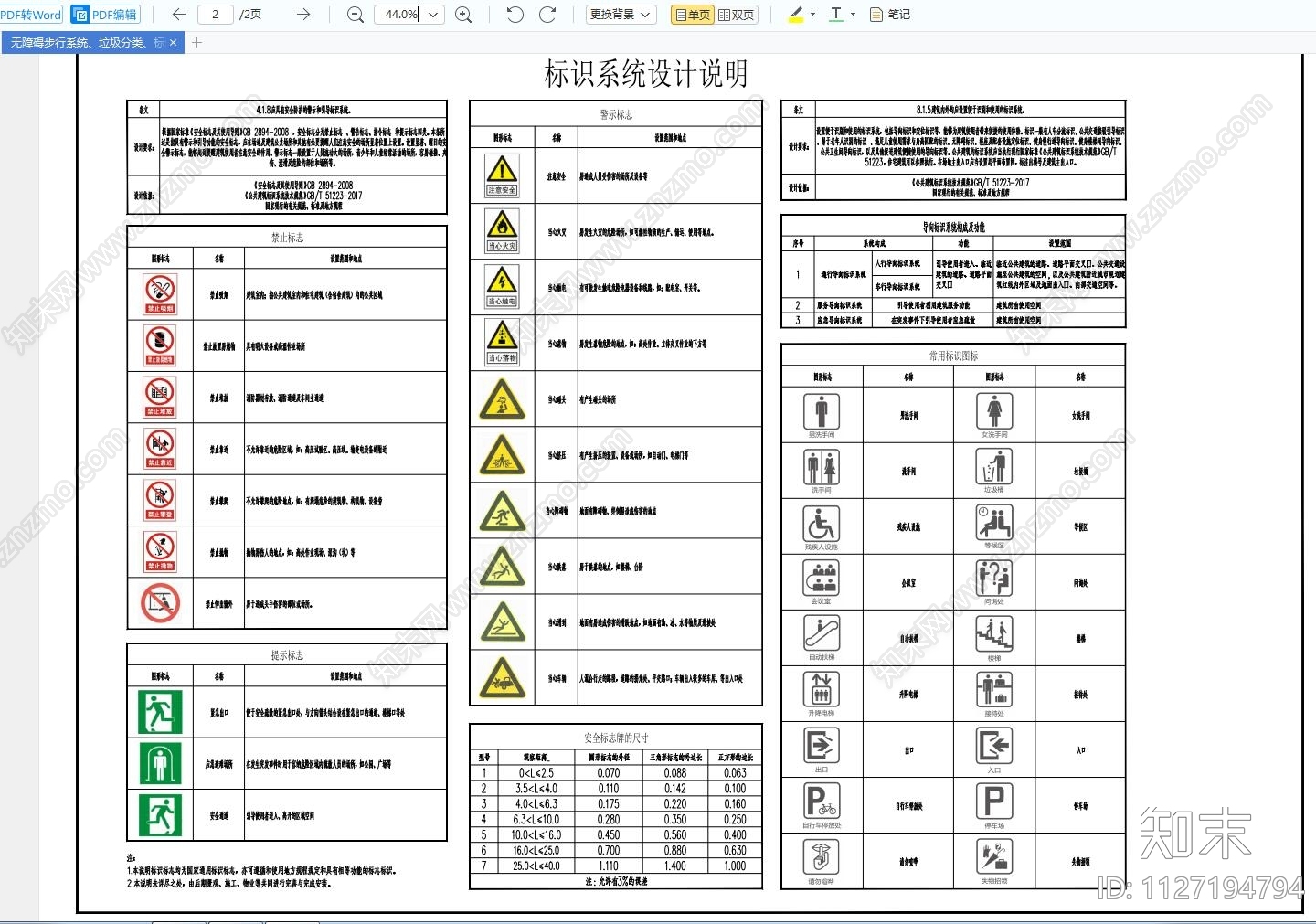Viewport: 1316px width, 924px height.
Task: Add a new tab with plus button
Action: click(x=196, y=43)
